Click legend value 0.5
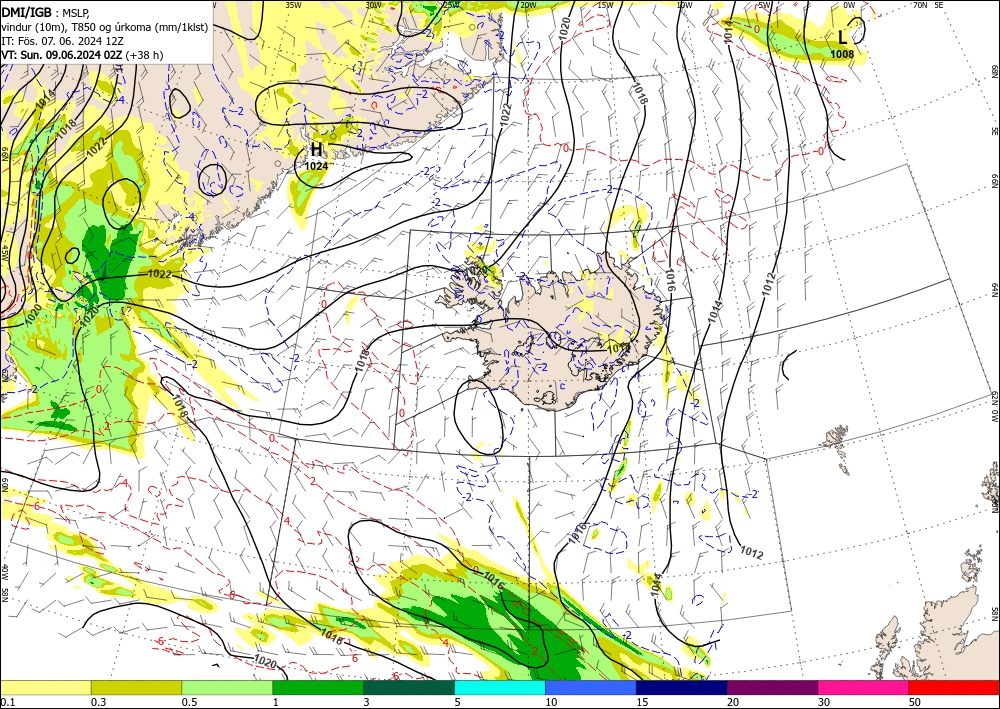 189,702
